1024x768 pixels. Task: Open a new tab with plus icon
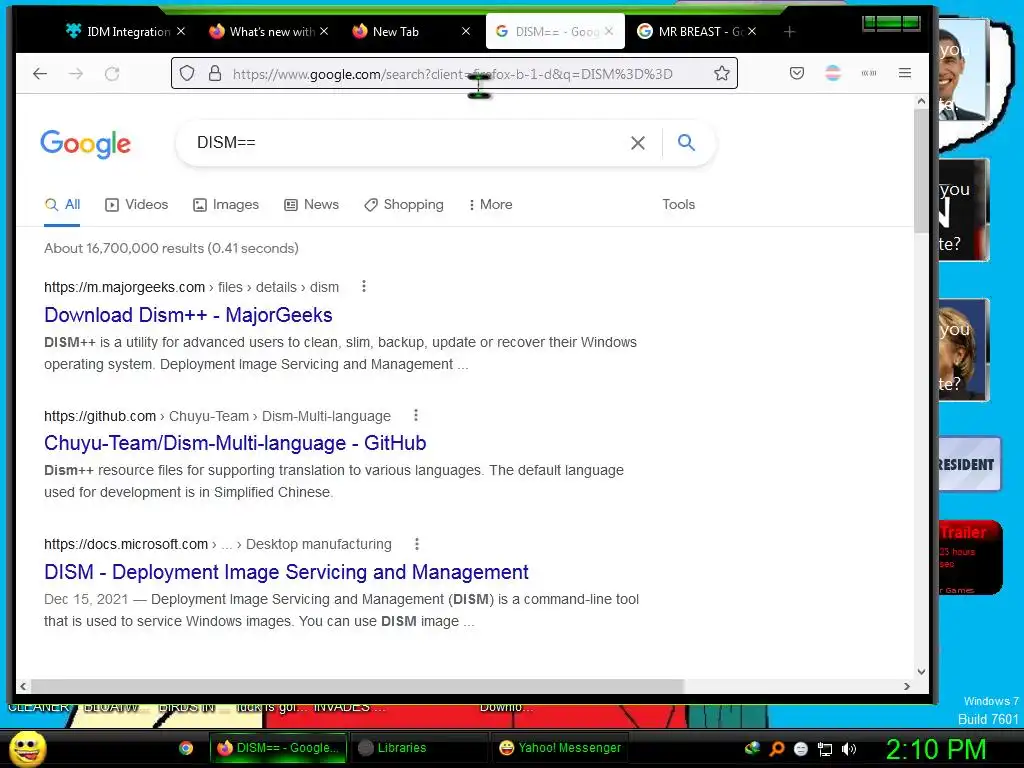pos(790,31)
